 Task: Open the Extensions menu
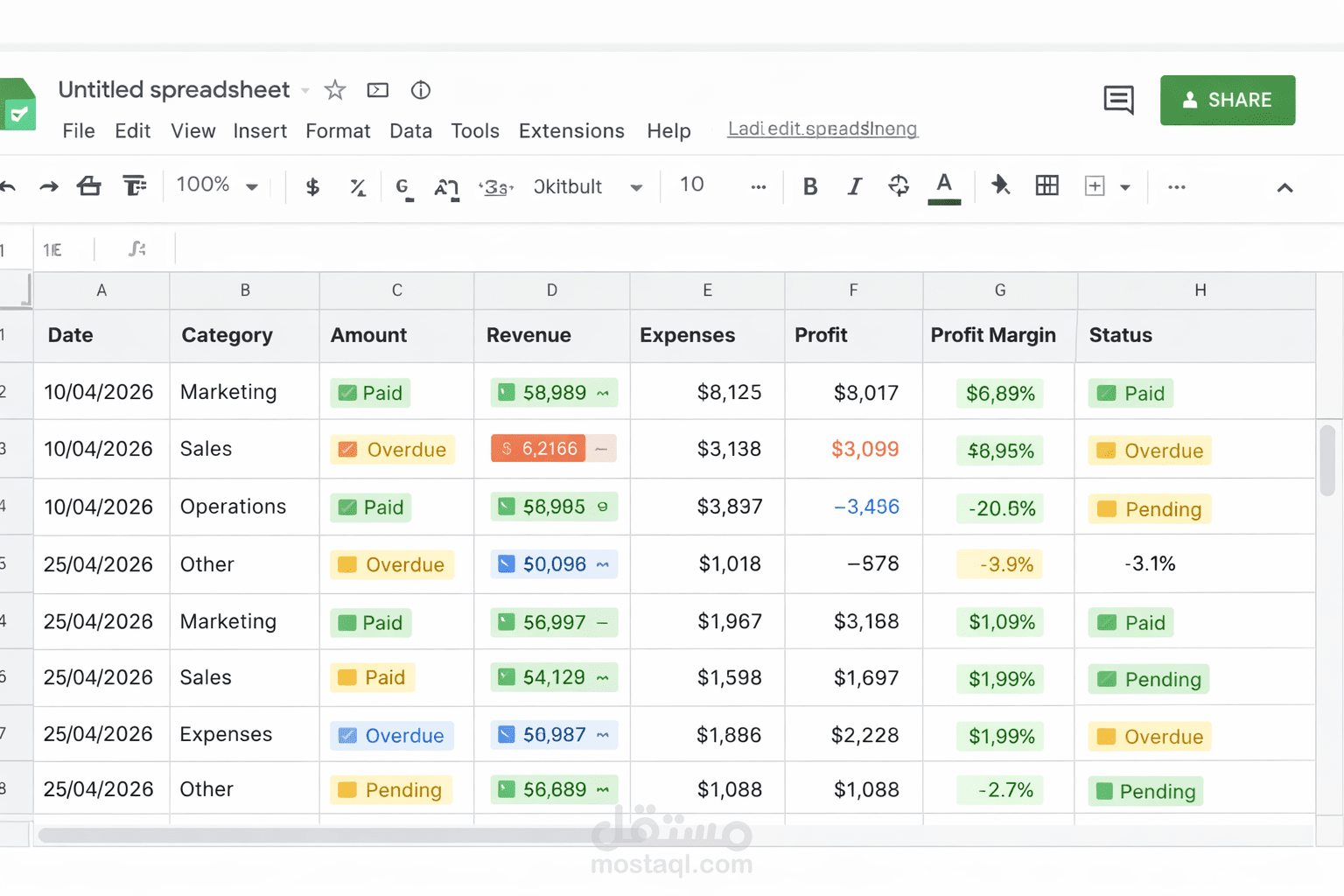coord(571,131)
